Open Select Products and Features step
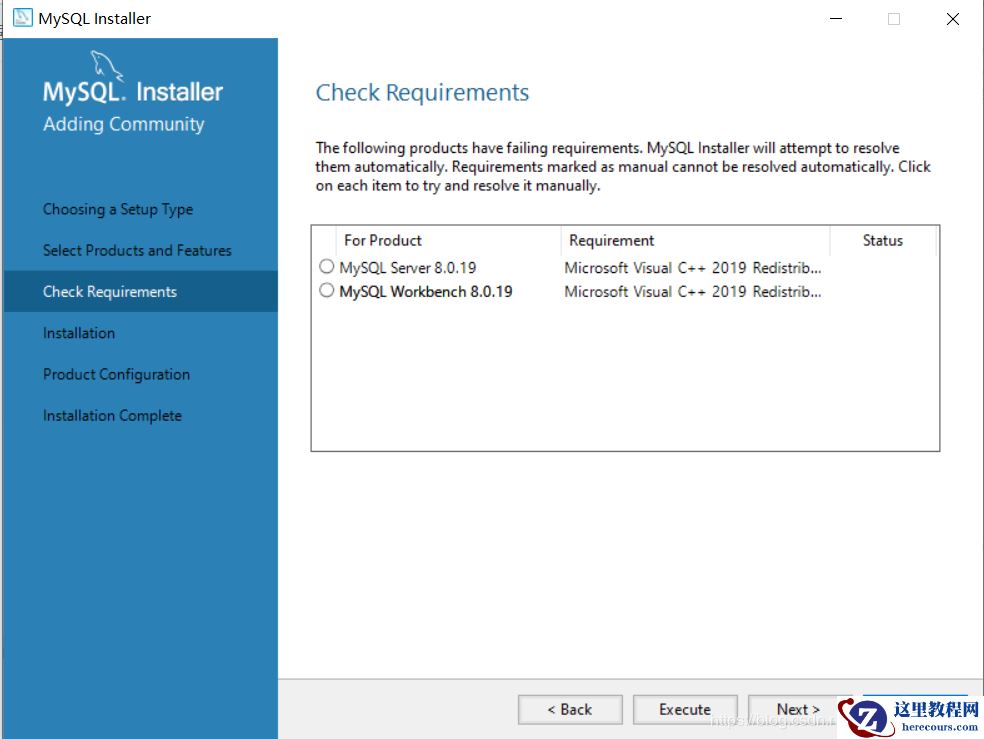 (137, 250)
